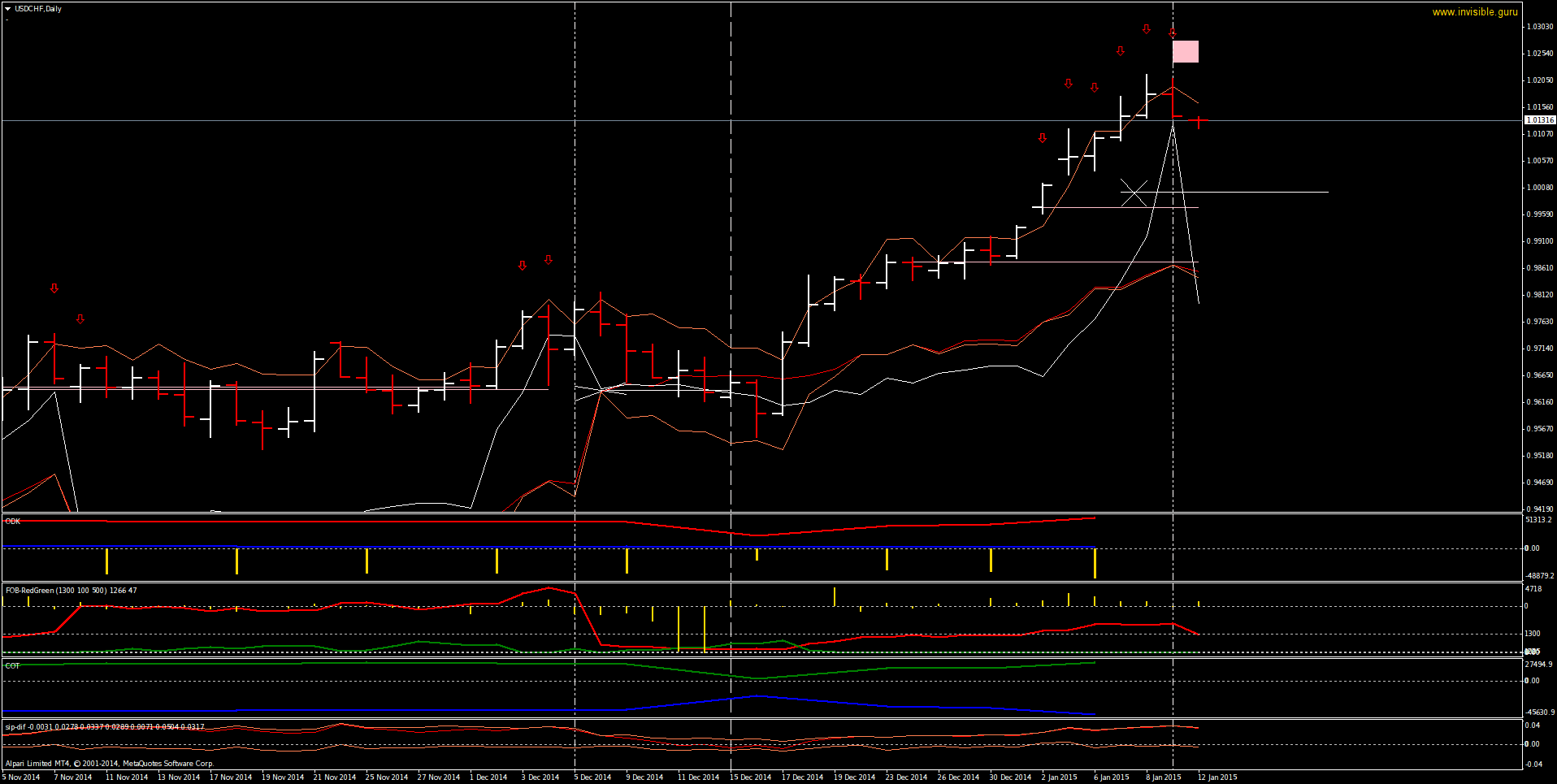The image size is (1557, 784).
Task: Click the sip-dif indicator values label
Action: click(105, 727)
